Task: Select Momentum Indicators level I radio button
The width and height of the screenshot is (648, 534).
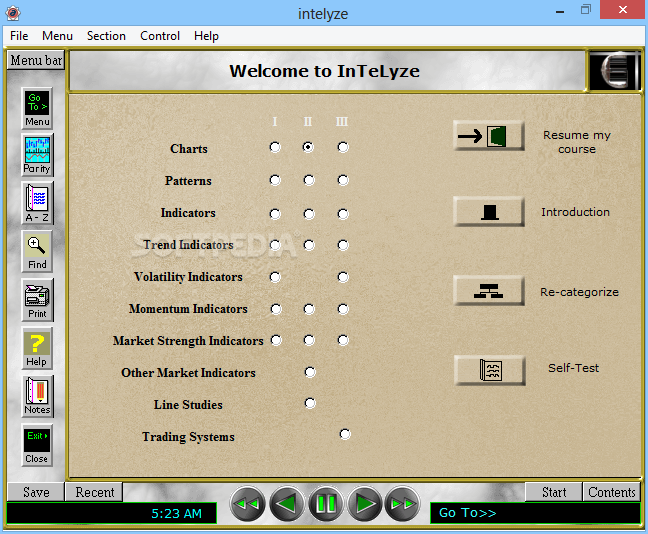Action: [x=276, y=309]
